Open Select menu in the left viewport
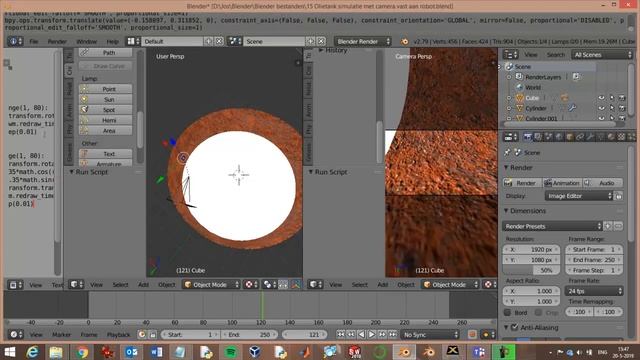 tap(120, 284)
